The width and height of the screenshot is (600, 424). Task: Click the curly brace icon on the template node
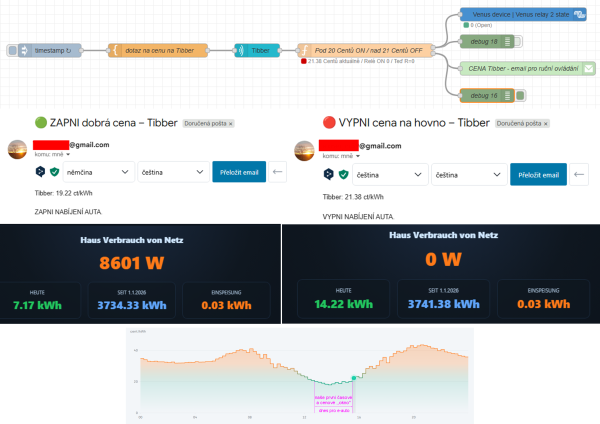pos(115,50)
